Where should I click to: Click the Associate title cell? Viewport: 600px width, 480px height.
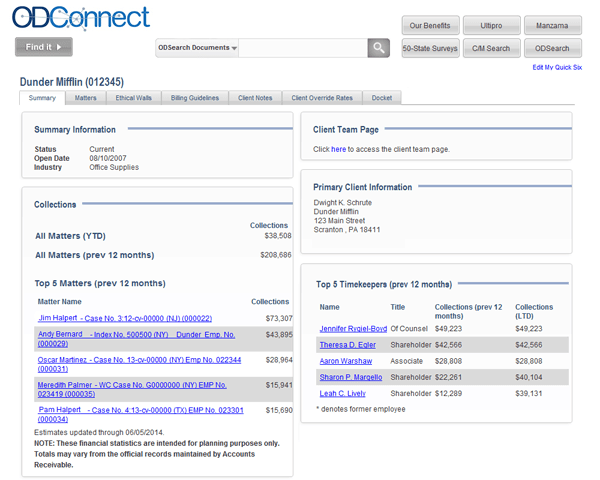coord(406,361)
